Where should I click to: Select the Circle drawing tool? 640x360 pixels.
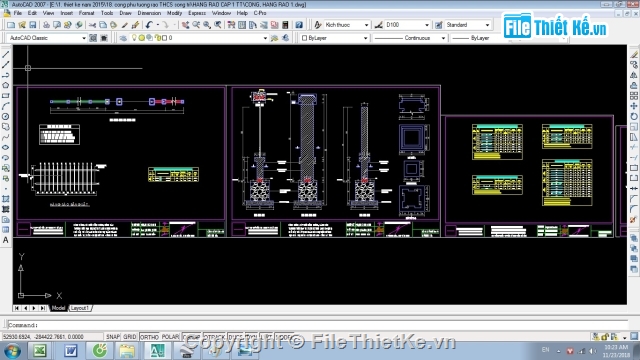point(6,116)
